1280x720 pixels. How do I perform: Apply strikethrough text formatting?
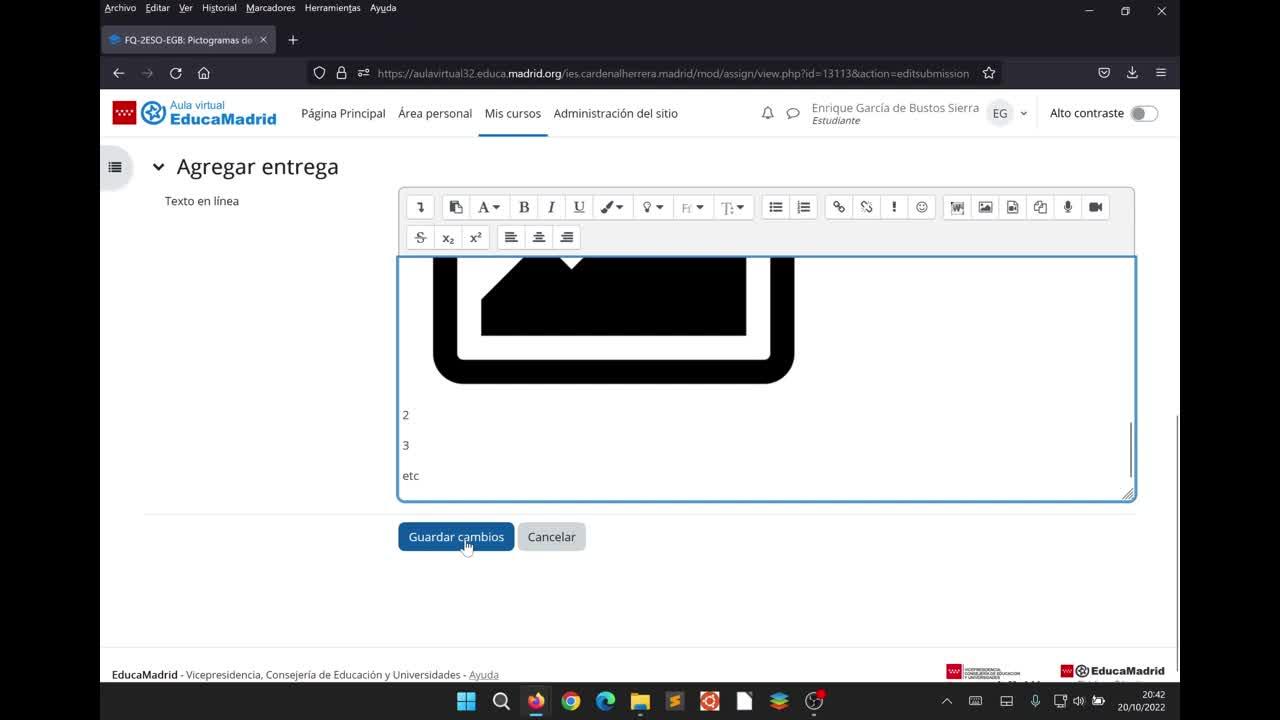(x=420, y=237)
